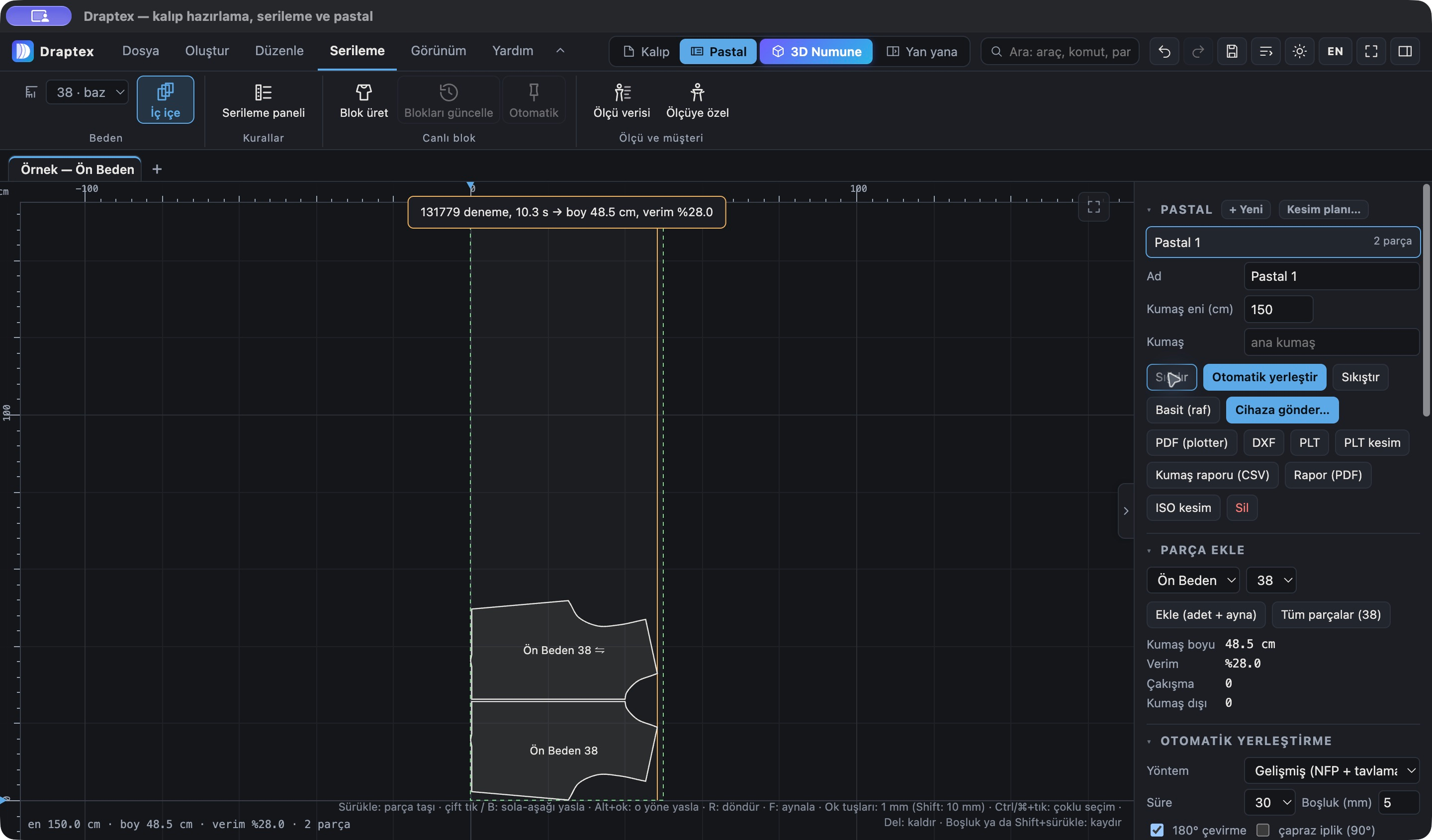Viewport: 1432px width, 840px height.
Task: Redo the last action
Action: pyautogui.click(x=1198, y=51)
